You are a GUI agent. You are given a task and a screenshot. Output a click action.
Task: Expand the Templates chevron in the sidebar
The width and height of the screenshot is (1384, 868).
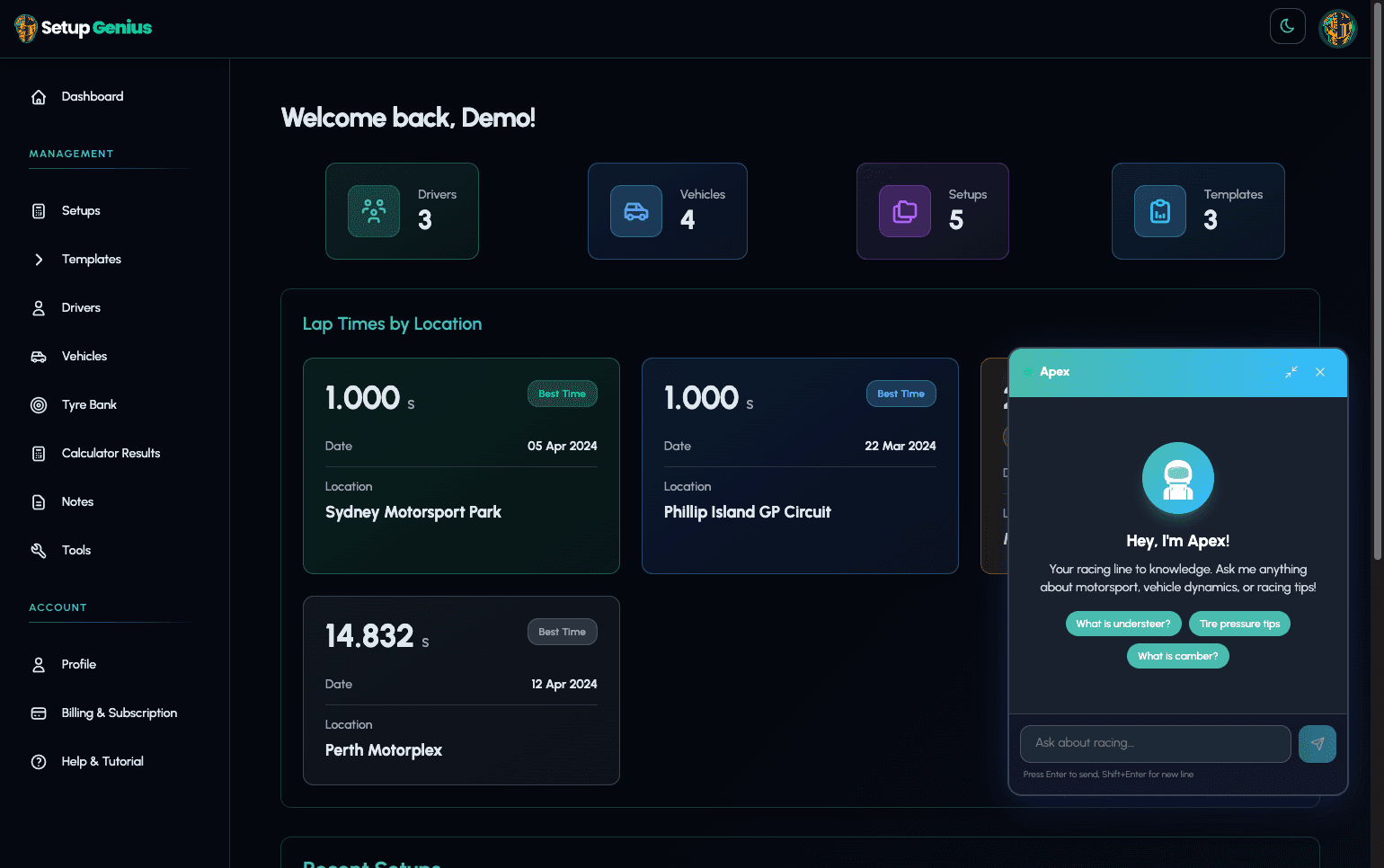pyautogui.click(x=39, y=260)
